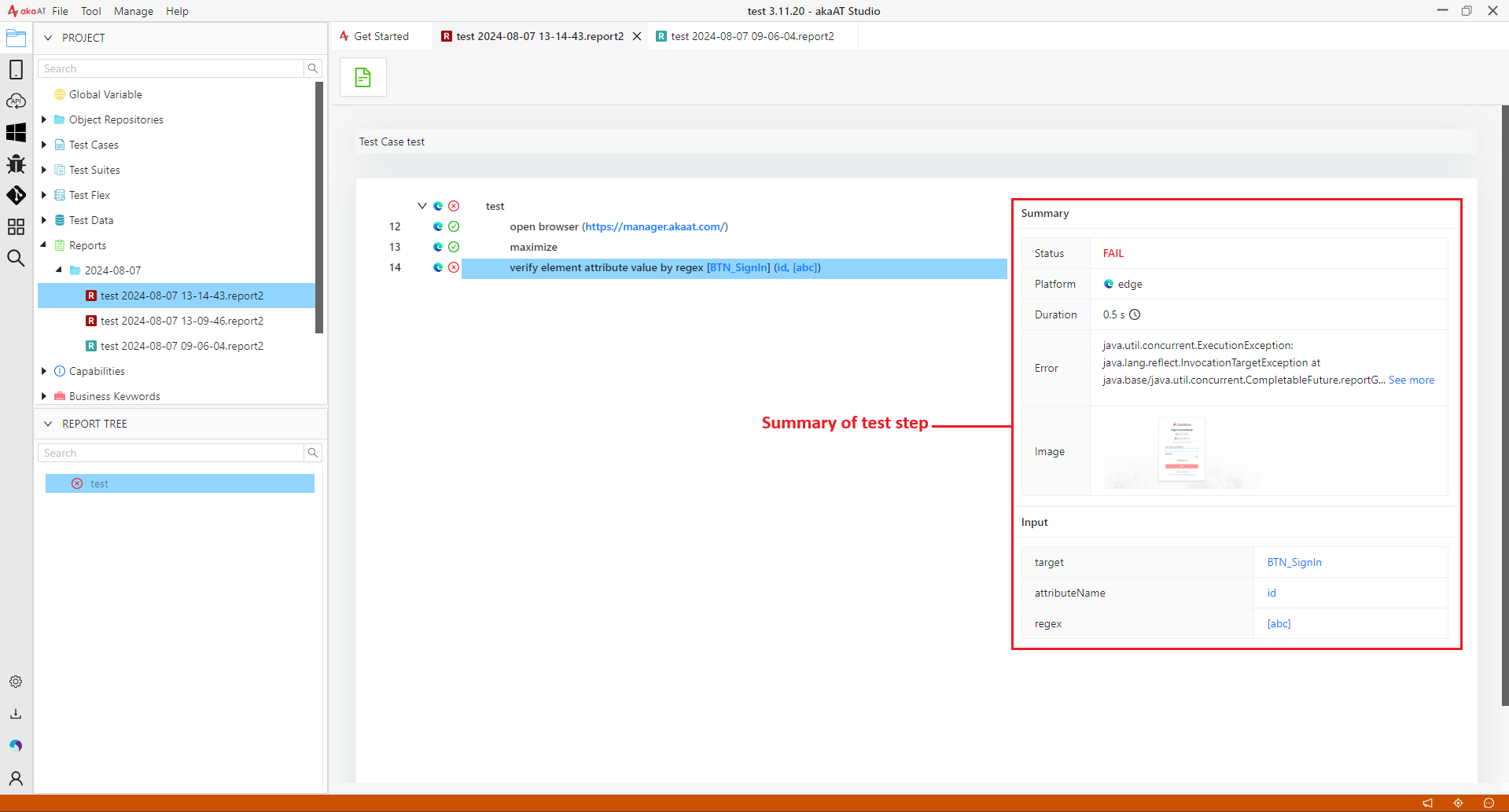1509x812 pixels.
Task: Click the Report Tree search magnifier icon
Action: [313, 453]
